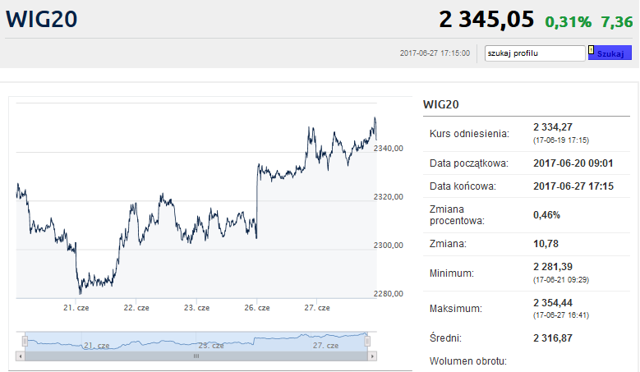Click the timestamp 2017-06-27 17:15:00

435,53
